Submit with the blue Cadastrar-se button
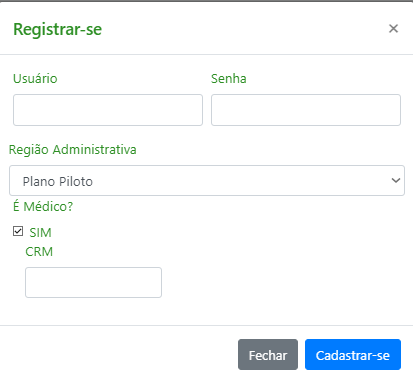This screenshot has height=382, width=413. [353, 355]
